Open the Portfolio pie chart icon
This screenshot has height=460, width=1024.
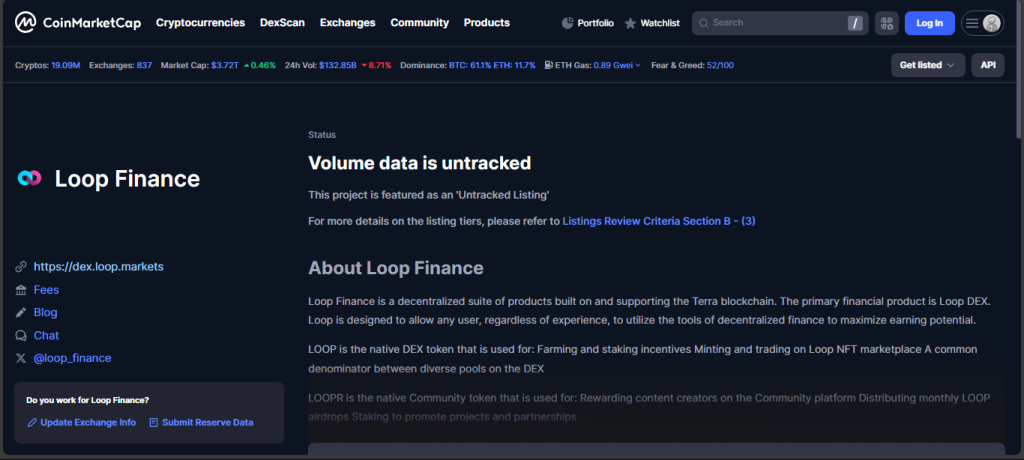568,23
